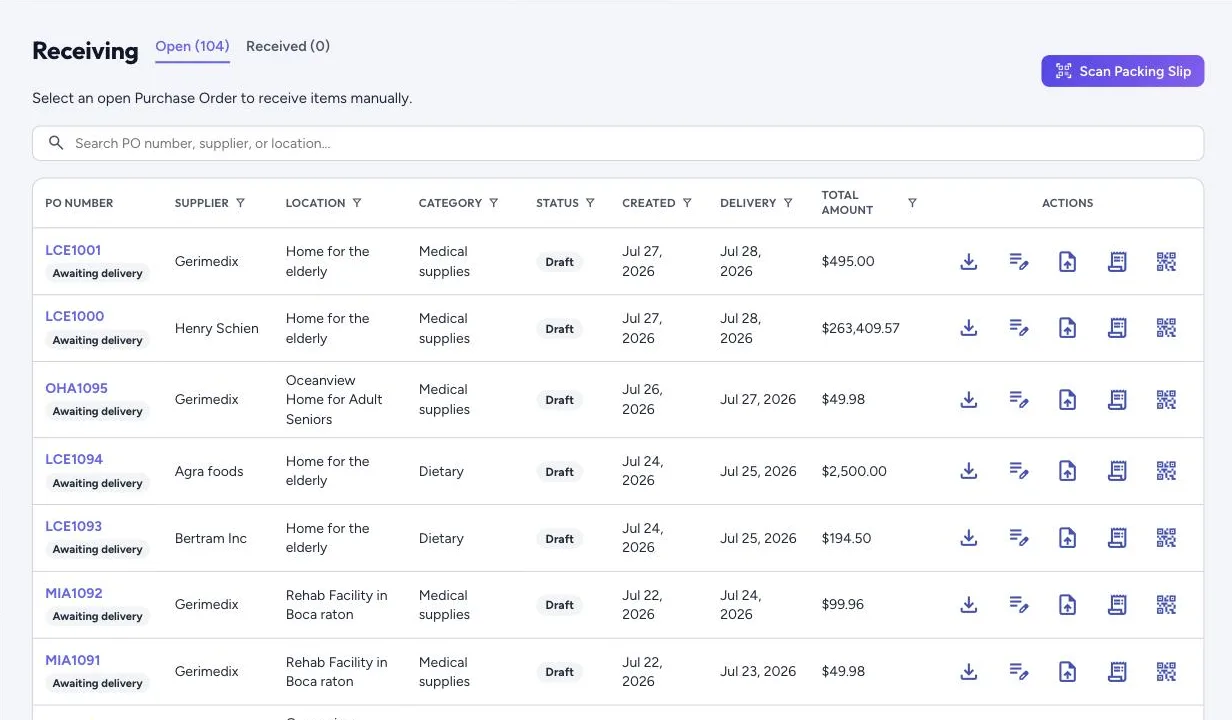Viewport: 1232px width, 720px height.
Task: Download purchase order LCE1000
Action: click(968, 328)
